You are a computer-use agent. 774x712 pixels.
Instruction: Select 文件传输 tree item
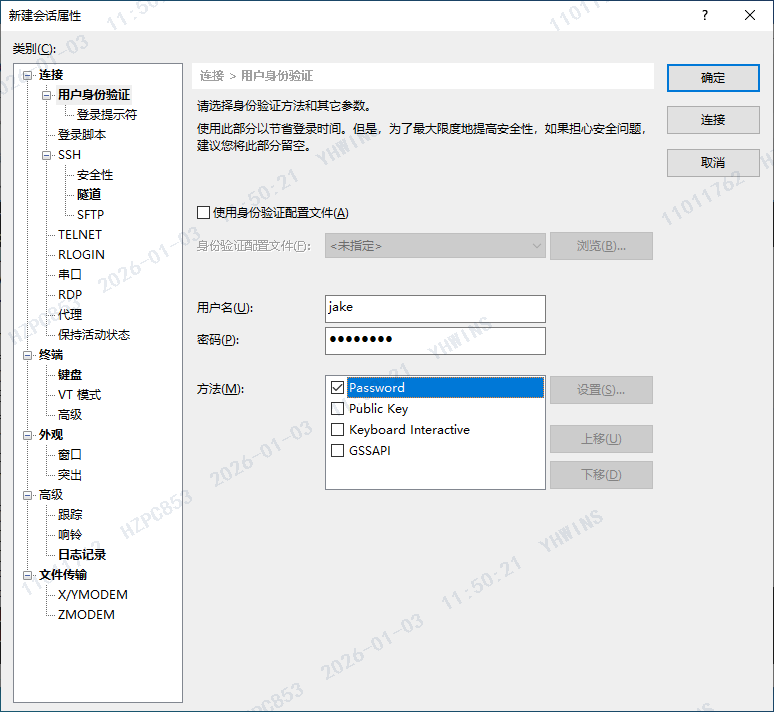63,575
